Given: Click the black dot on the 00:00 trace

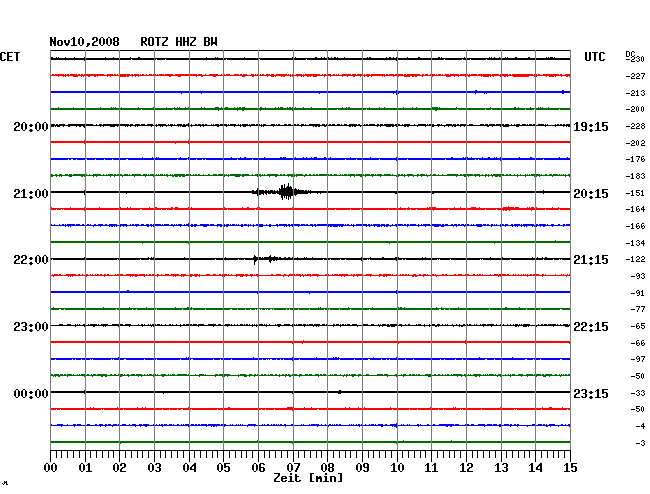Looking at the screenshot, I should point(340,392).
